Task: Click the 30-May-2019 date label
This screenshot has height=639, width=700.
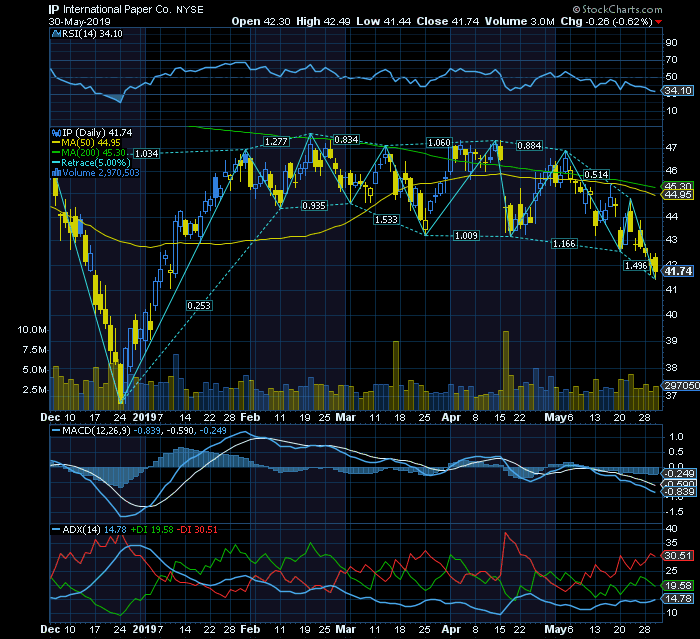Action: pos(79,21)
